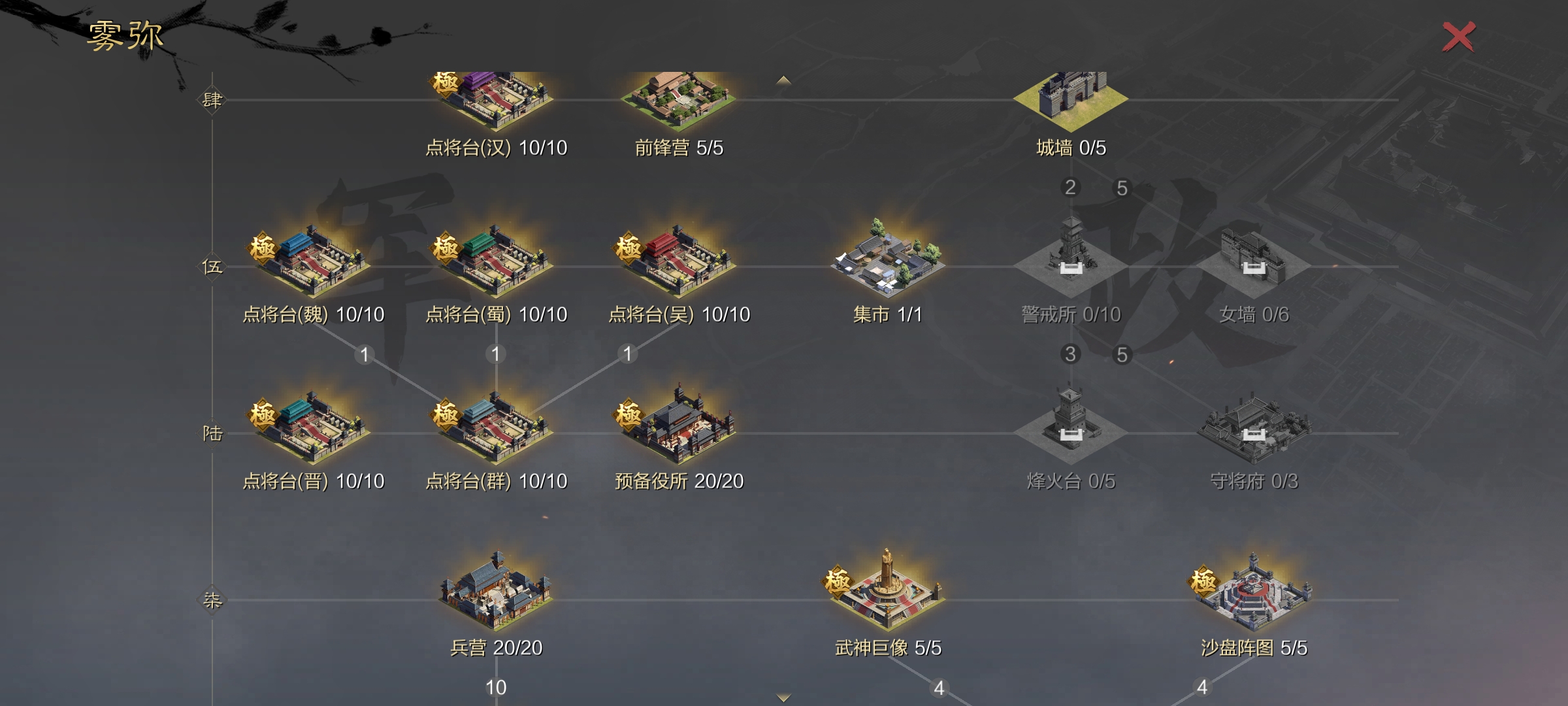
Task: Select the locked 守将府 building
Action: 1253,426
